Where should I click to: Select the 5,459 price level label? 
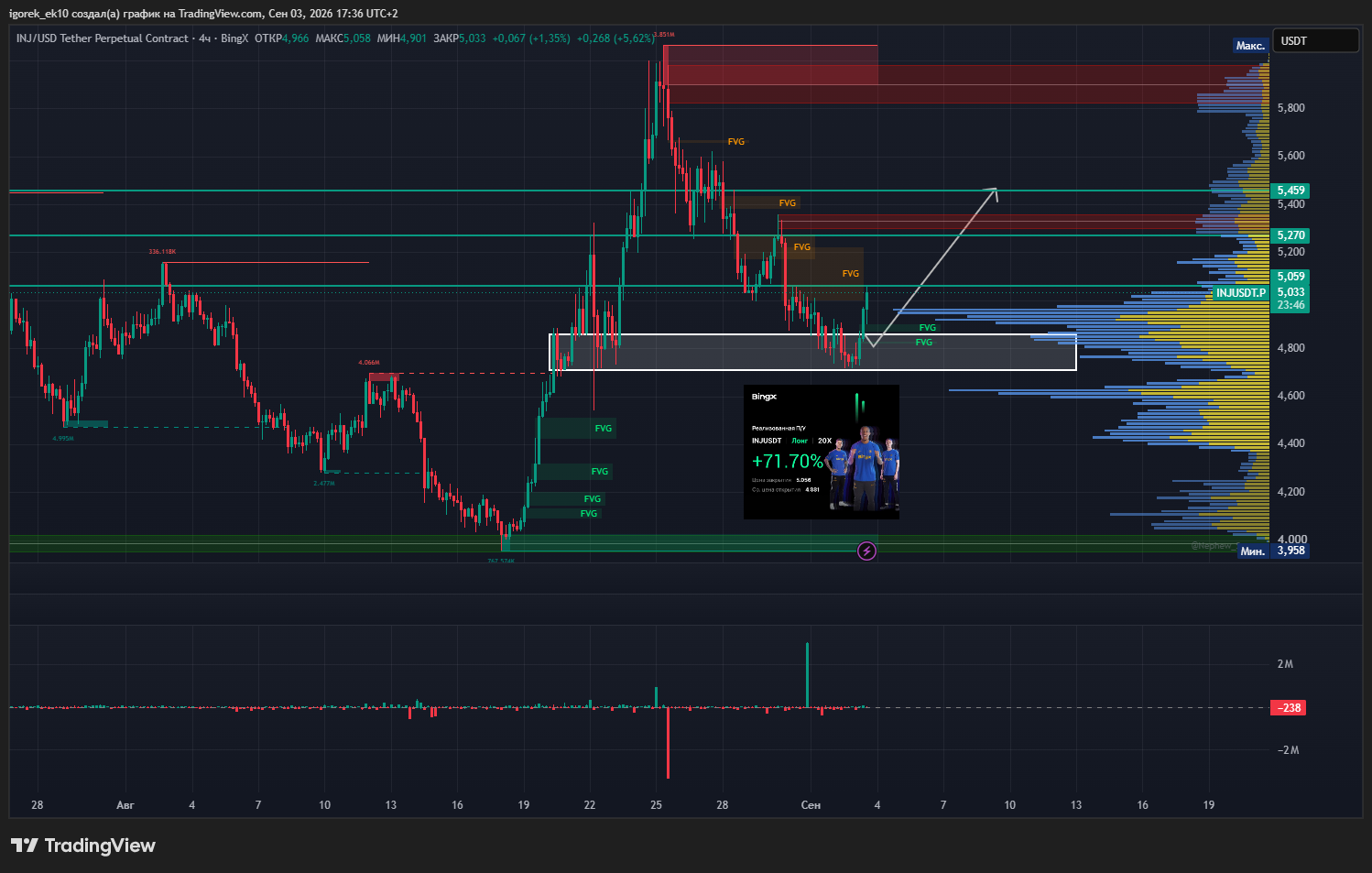coord(1290,191)
